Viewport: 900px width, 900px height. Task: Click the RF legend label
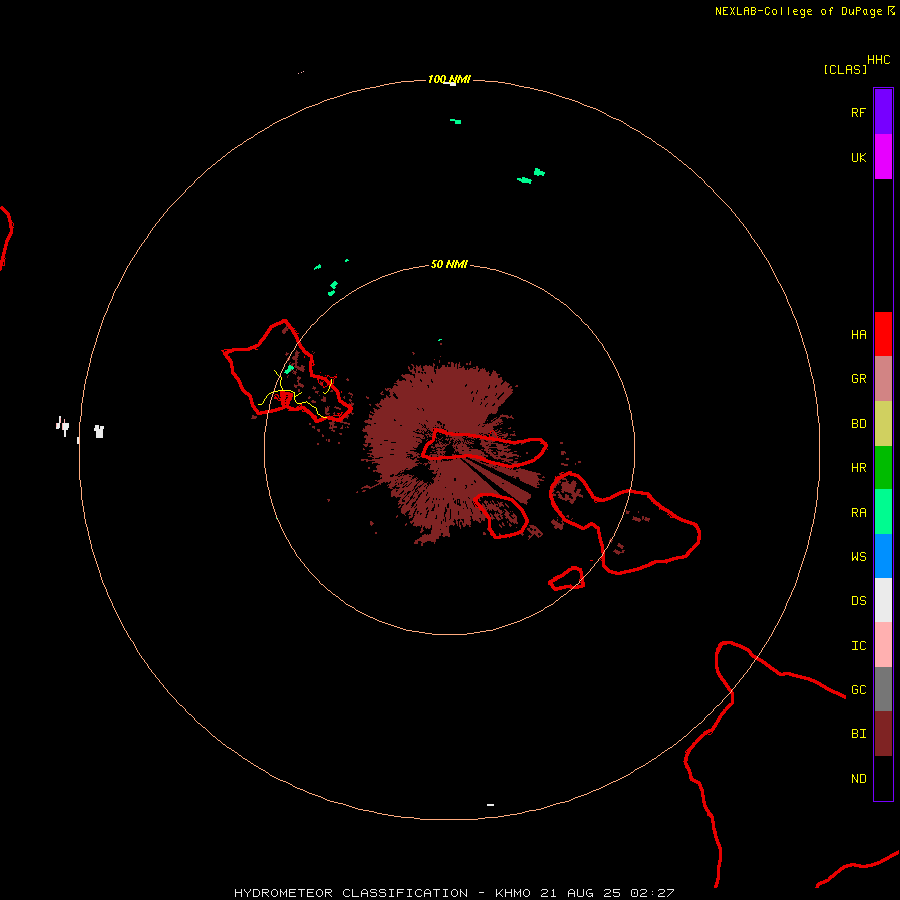[858, 112]
